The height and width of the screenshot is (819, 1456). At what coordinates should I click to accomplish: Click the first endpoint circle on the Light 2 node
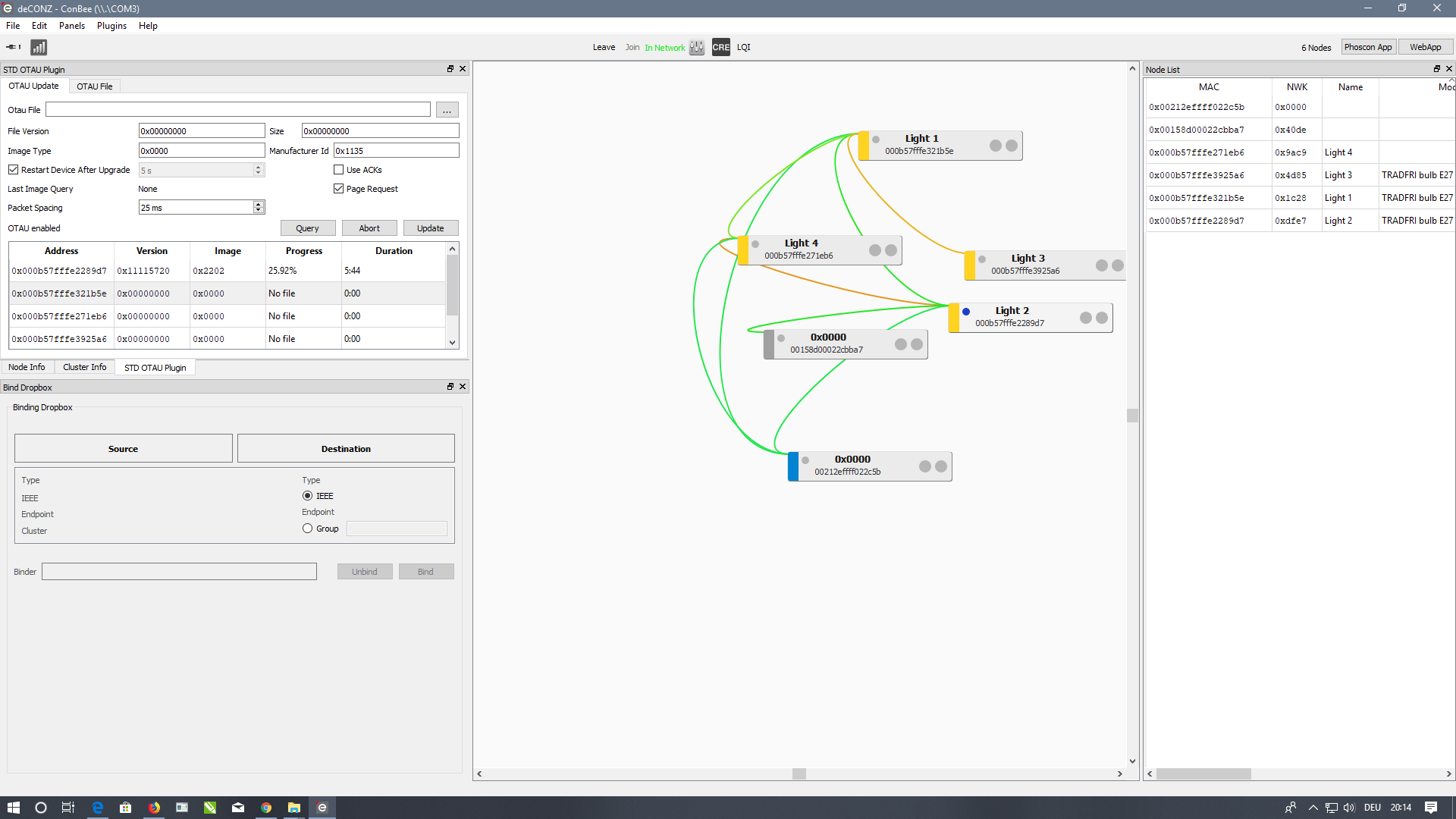(1086, 318)
